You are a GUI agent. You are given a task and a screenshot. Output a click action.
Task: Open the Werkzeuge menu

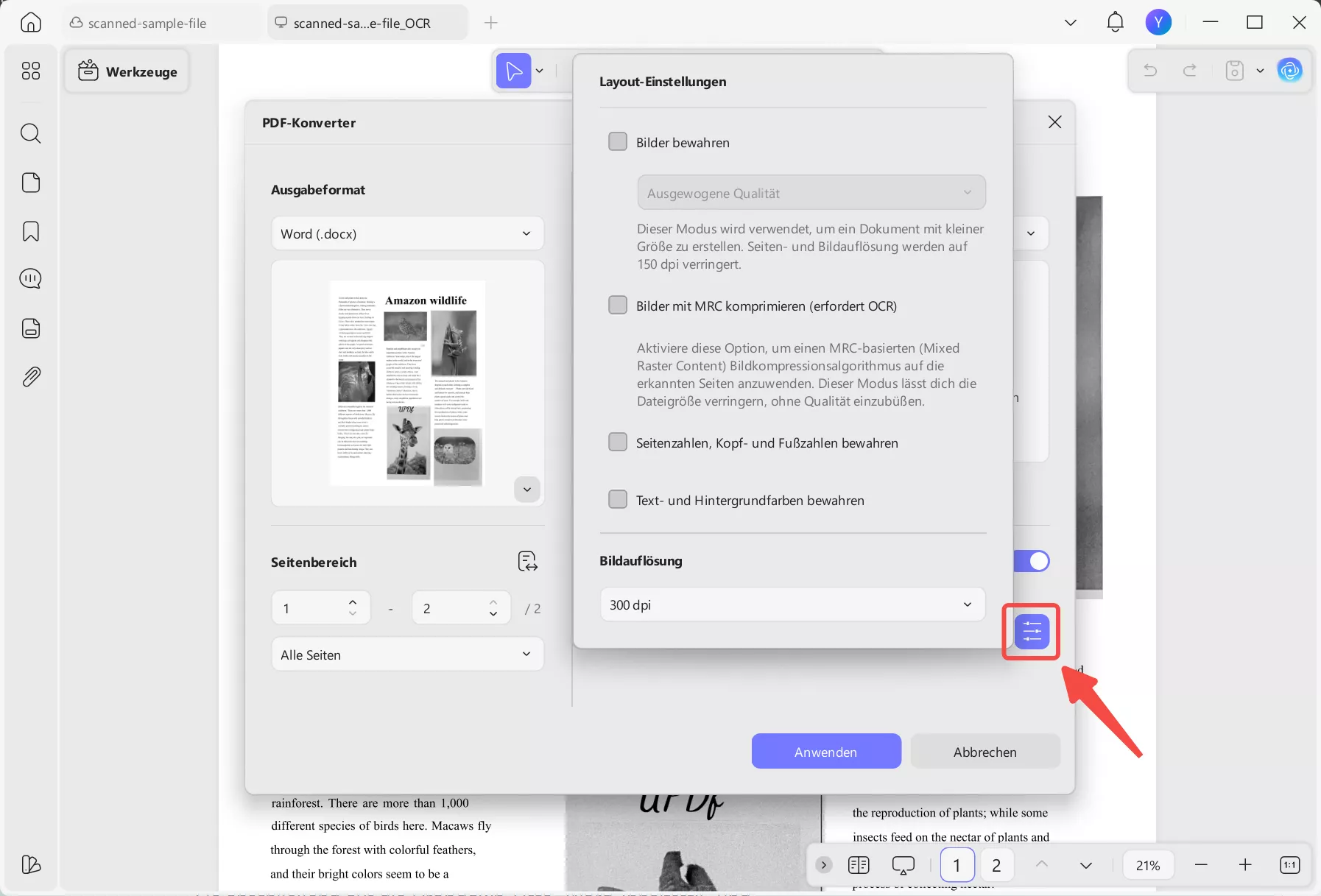tap(127, 71)
